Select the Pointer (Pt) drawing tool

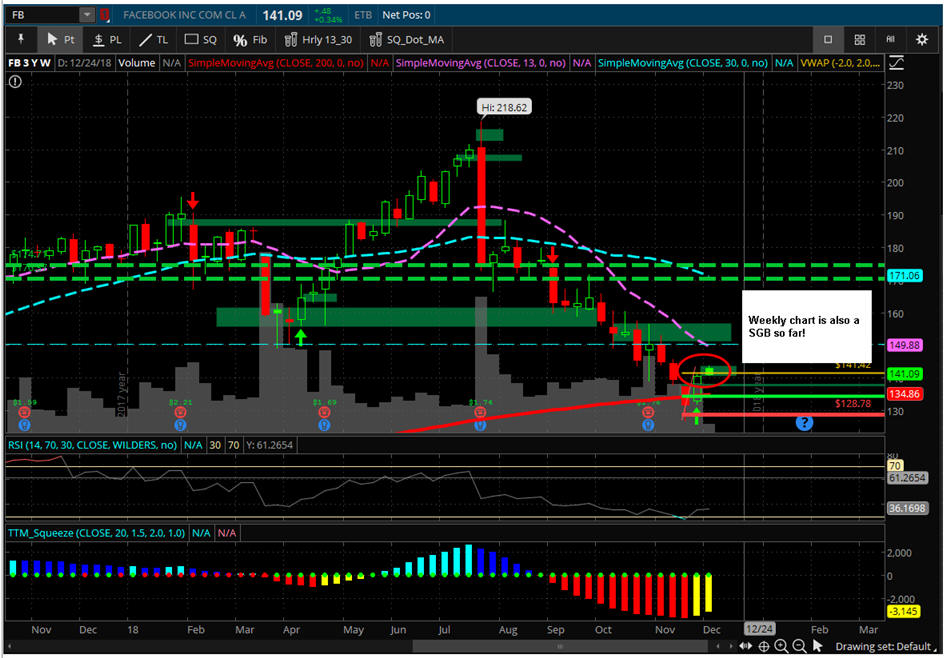point(60,40)
